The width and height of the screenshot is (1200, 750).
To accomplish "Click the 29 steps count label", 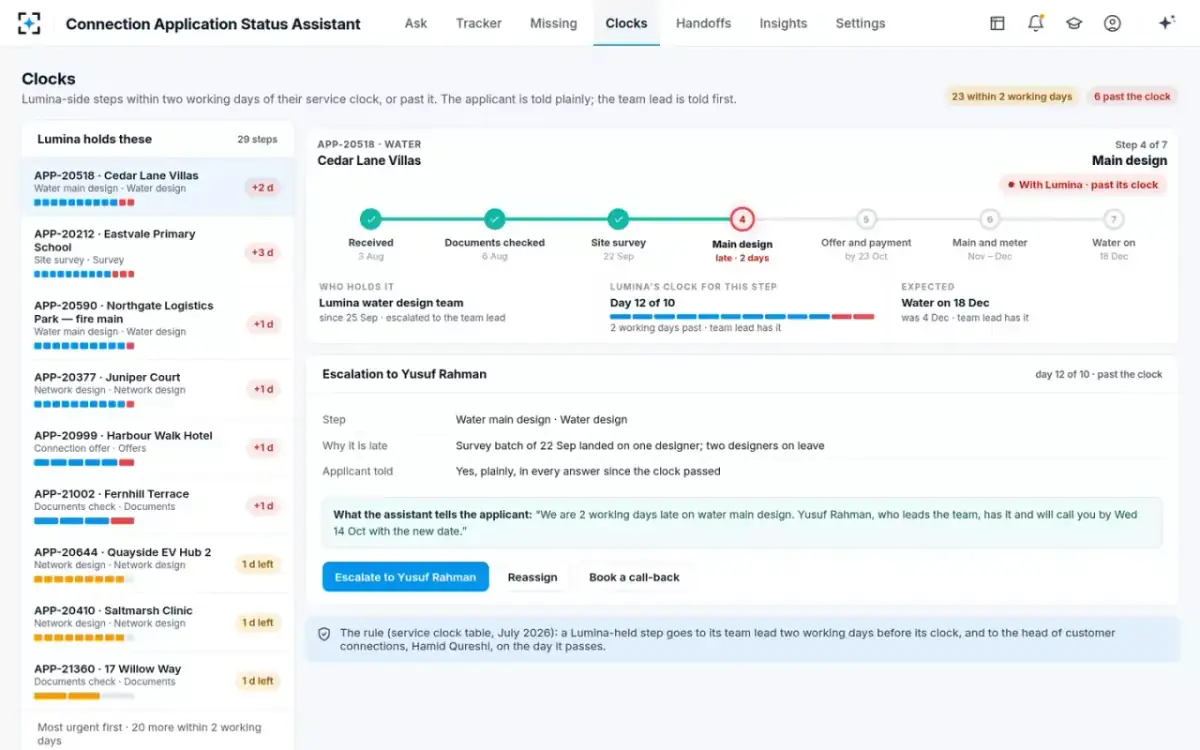I will (257, 140).
